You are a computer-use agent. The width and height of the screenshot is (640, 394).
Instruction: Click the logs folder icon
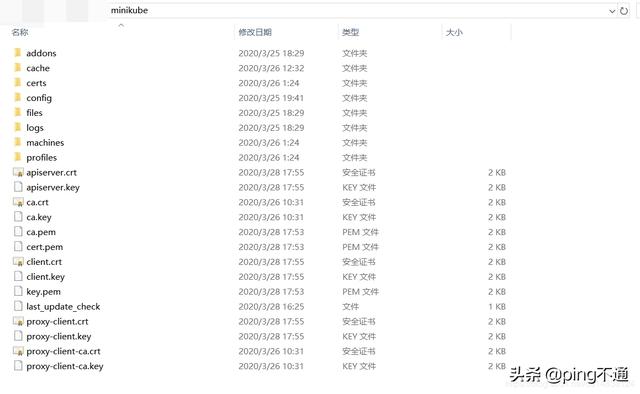pos(18,127)
